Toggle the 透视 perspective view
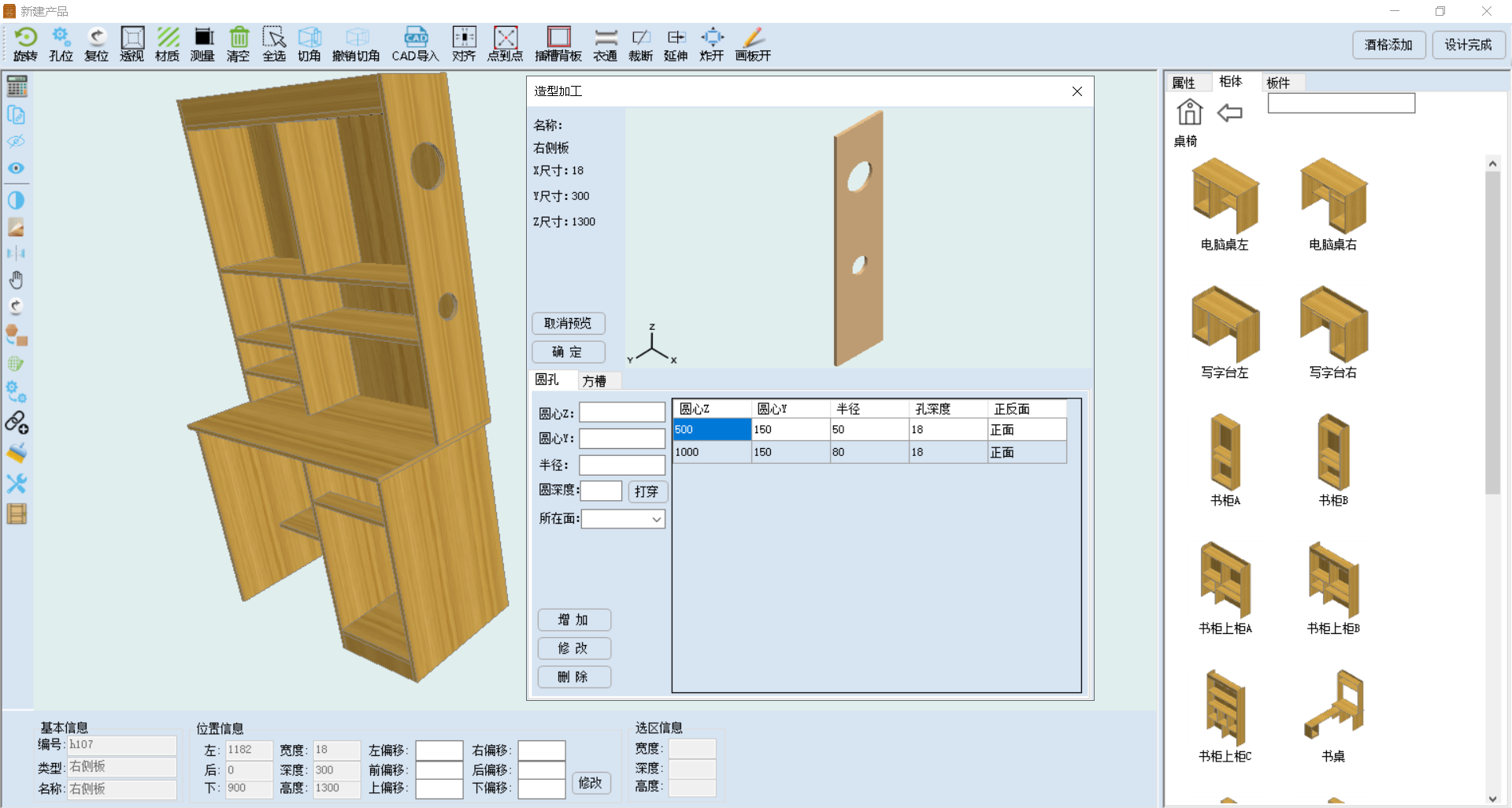1512x808 pixels. click(x=132, y=44)
